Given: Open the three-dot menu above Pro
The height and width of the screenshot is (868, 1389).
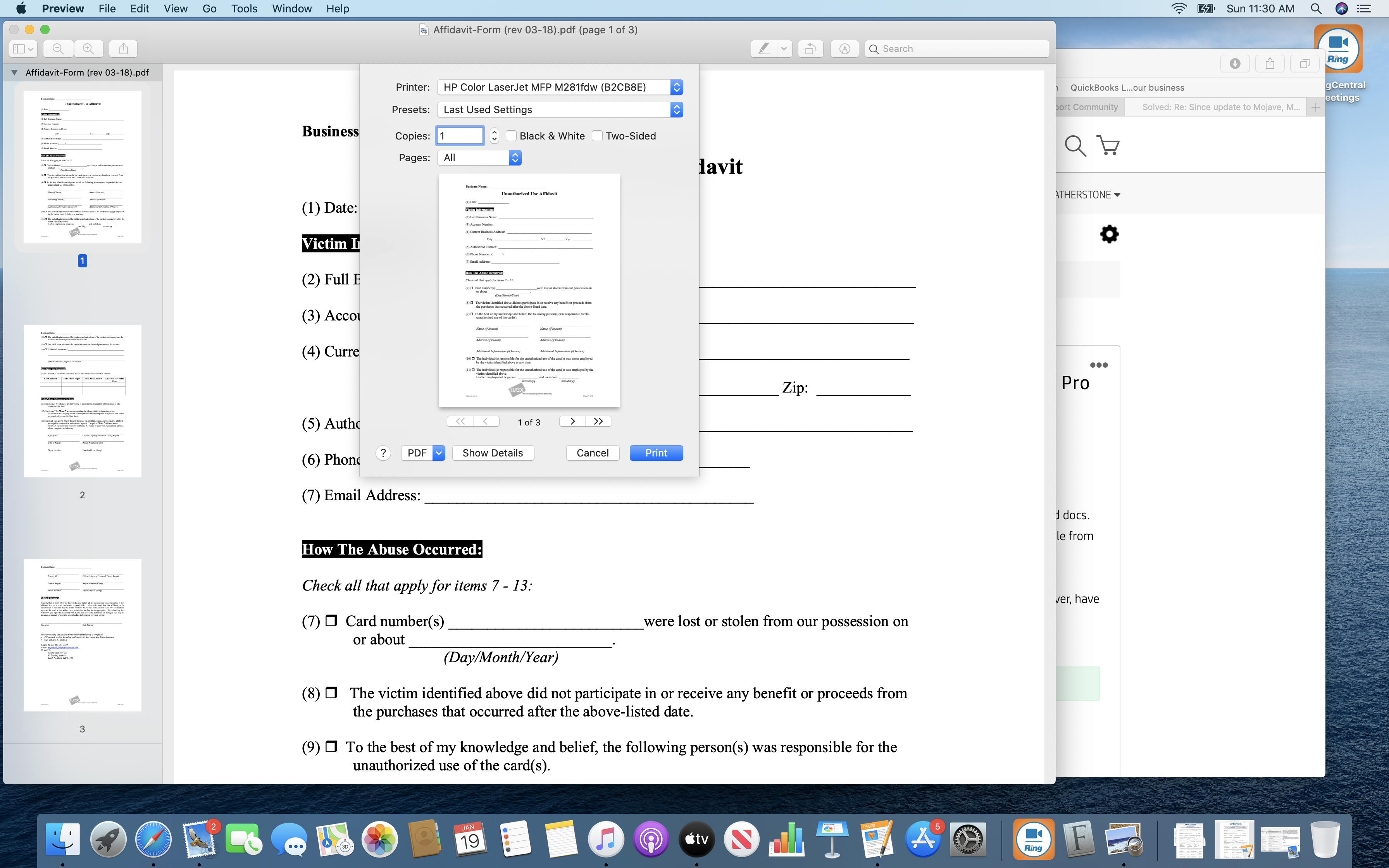Looking at the screenshot, I should click(x=1099, y=365).
